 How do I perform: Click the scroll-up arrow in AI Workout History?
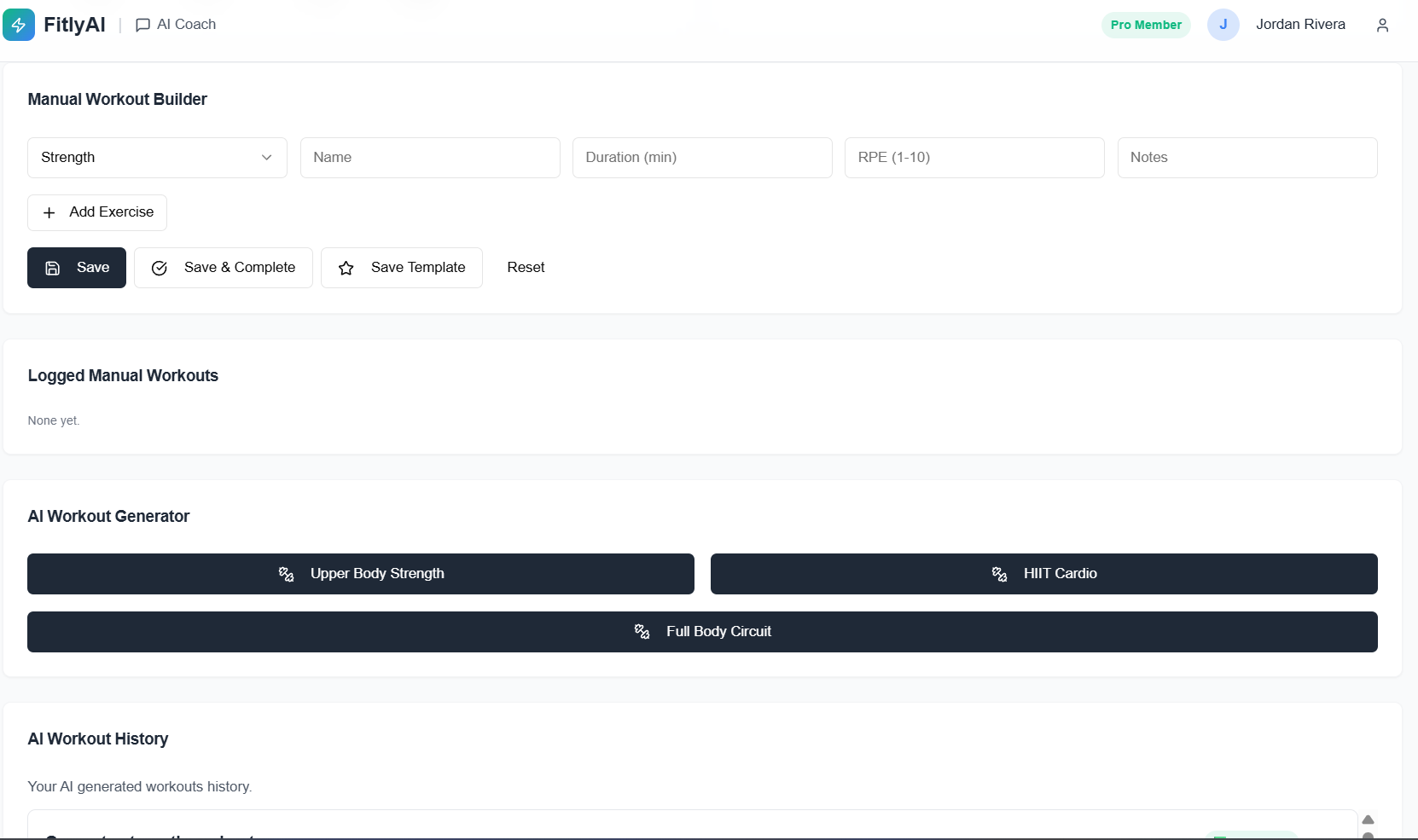(x=1369, y=820)
